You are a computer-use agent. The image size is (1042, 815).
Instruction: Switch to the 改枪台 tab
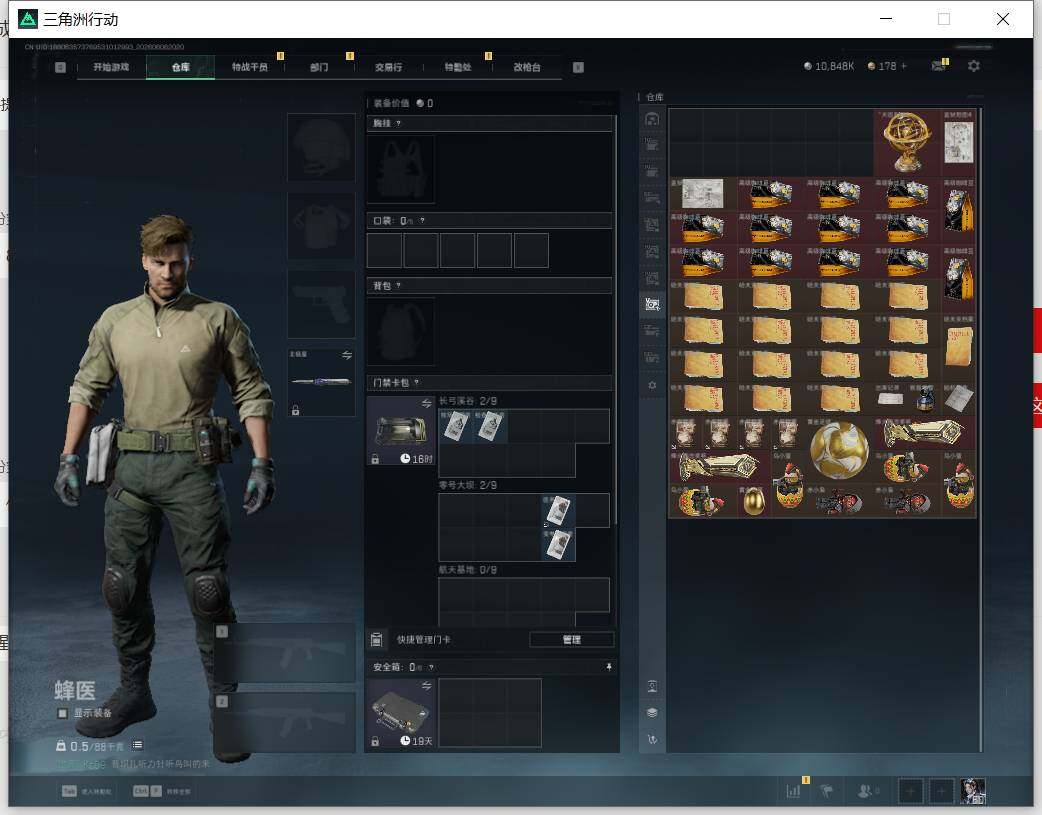(526, 67)
